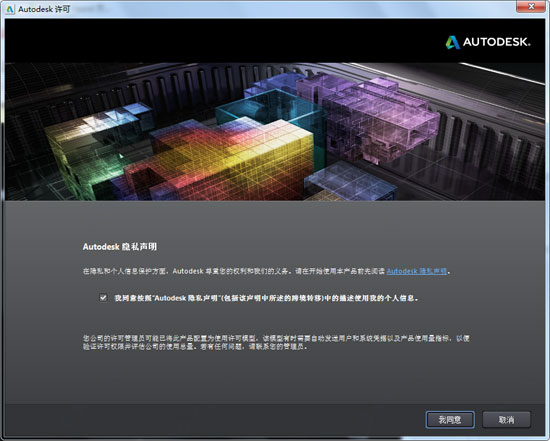Open the Autodesk 隐私声明 hyperlink
Viewport: 550px width, 441px height.
tap(417, 271)
